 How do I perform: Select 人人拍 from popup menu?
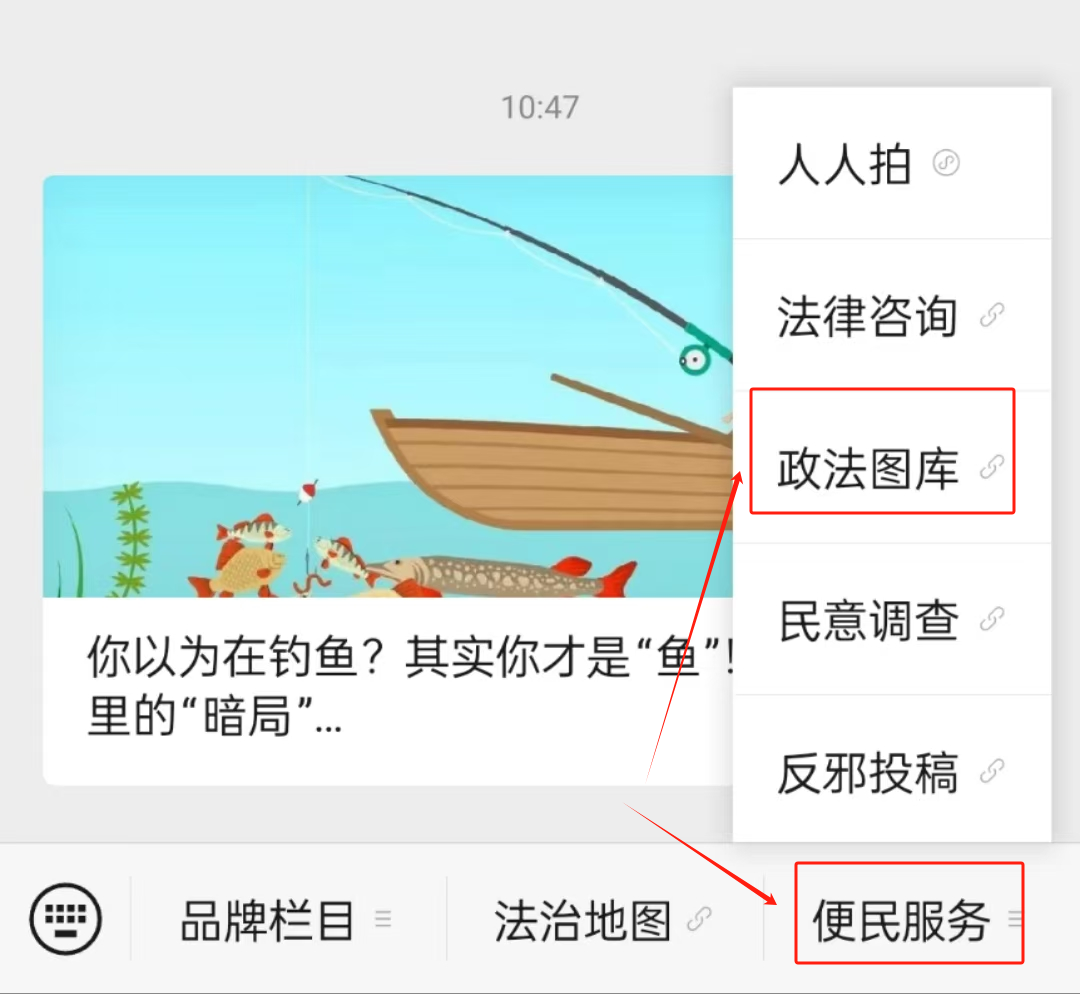(x=892, y=163)
